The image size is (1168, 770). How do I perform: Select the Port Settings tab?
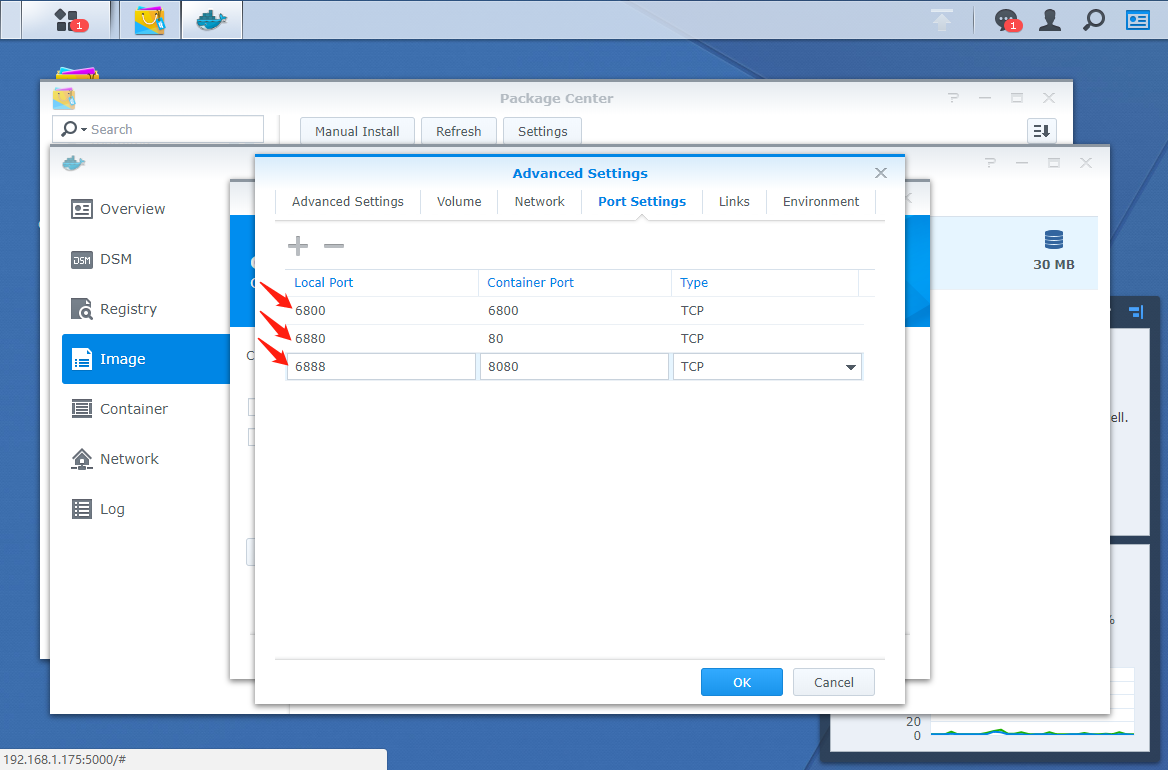point(642,202)
